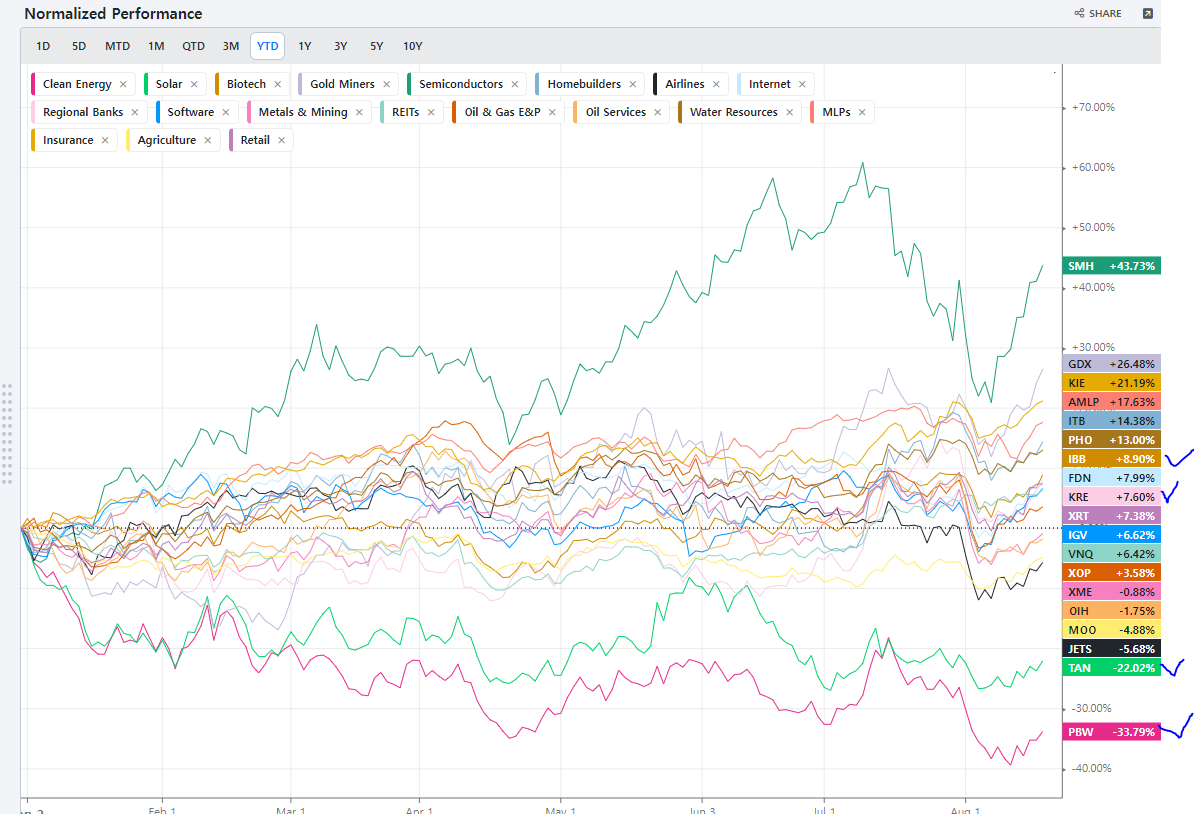The width and height of the screenshot is (1194, 814).
Task: Click the Biotech color swatch in legend
Action: (218, 85)
